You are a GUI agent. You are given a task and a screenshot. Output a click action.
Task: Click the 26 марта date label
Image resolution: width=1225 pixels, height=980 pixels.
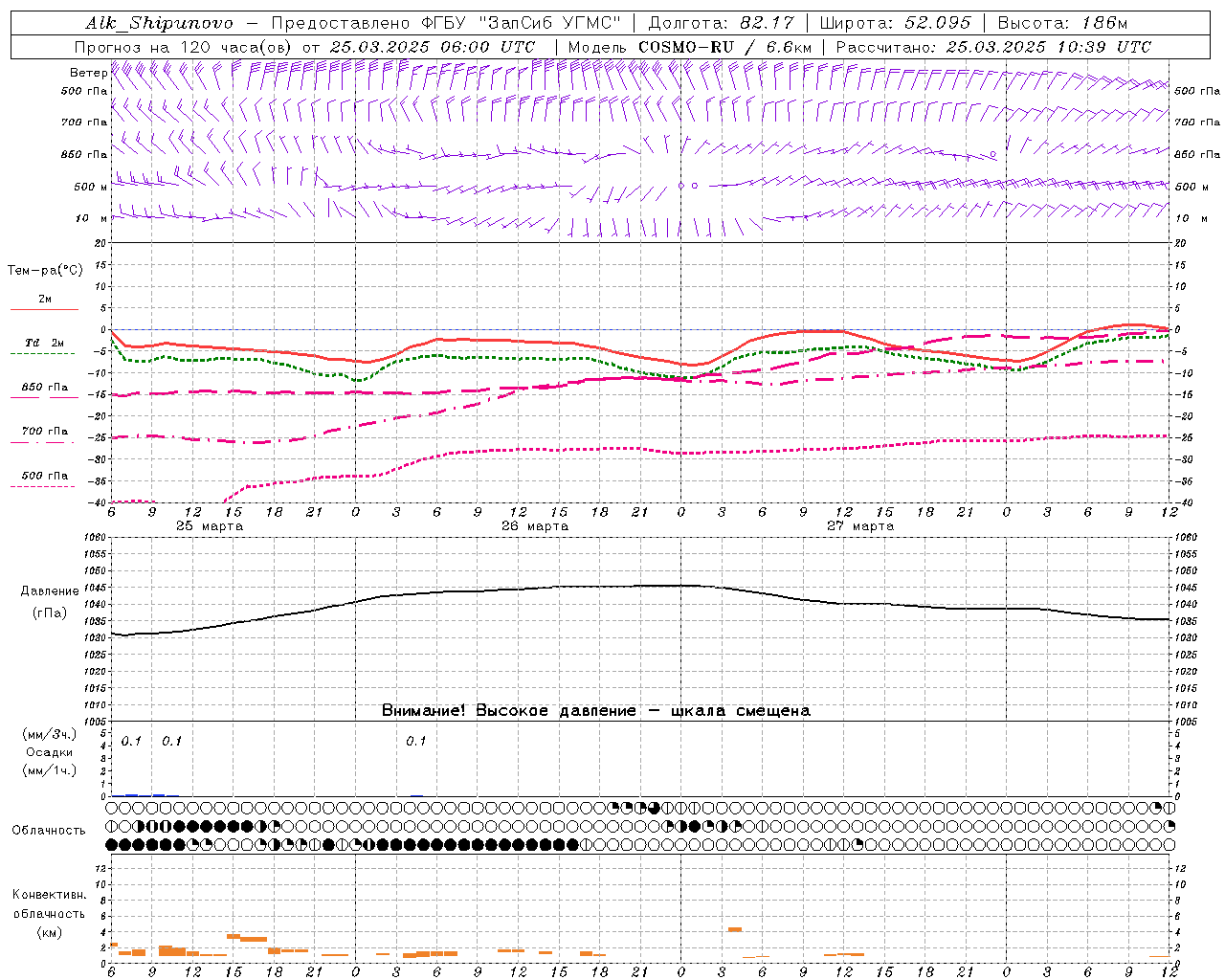coord(535,526)
